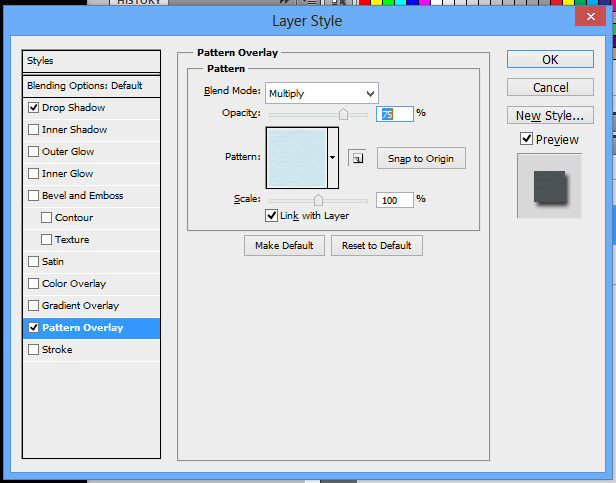Enable the Stroke checkbox
This screenshot has width=616, height=483.
point(33,350)
